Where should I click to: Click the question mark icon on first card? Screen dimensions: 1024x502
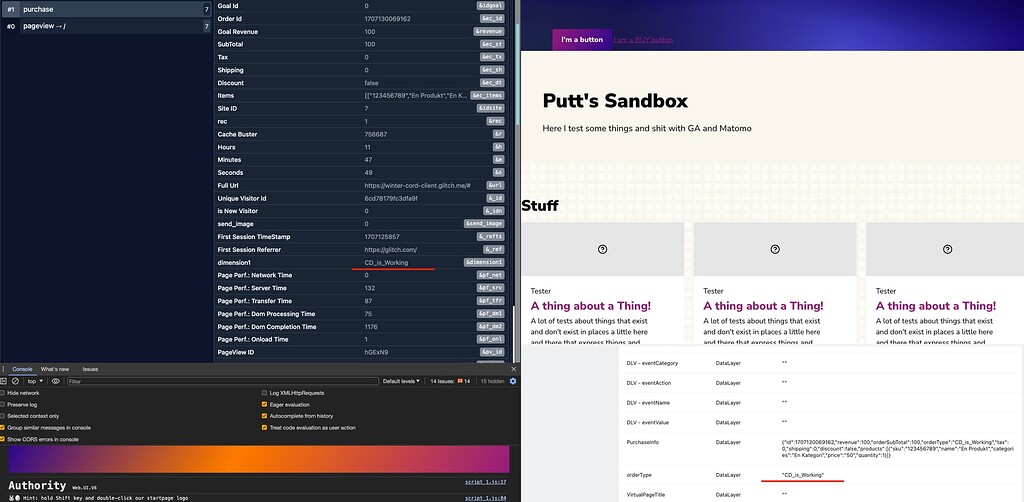[x=602, y=249]
